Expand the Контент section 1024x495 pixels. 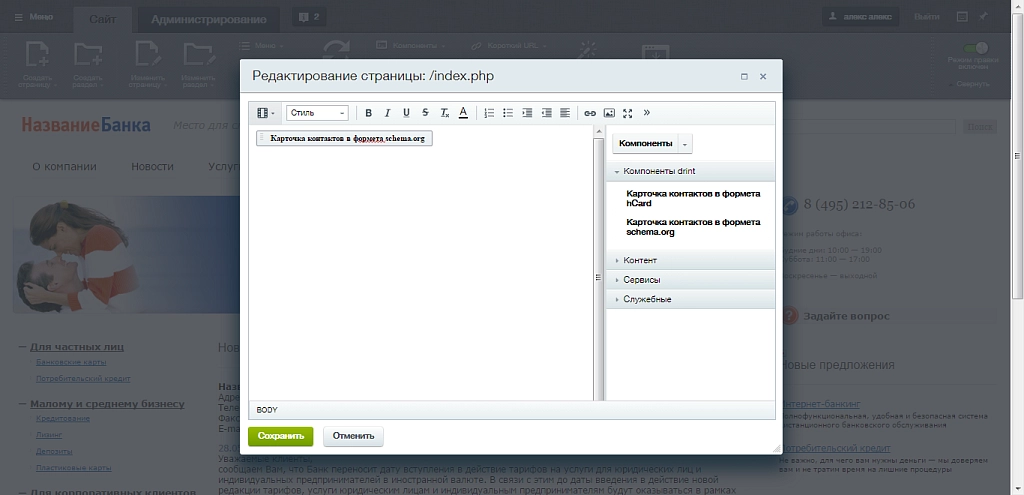click(690, 260)
